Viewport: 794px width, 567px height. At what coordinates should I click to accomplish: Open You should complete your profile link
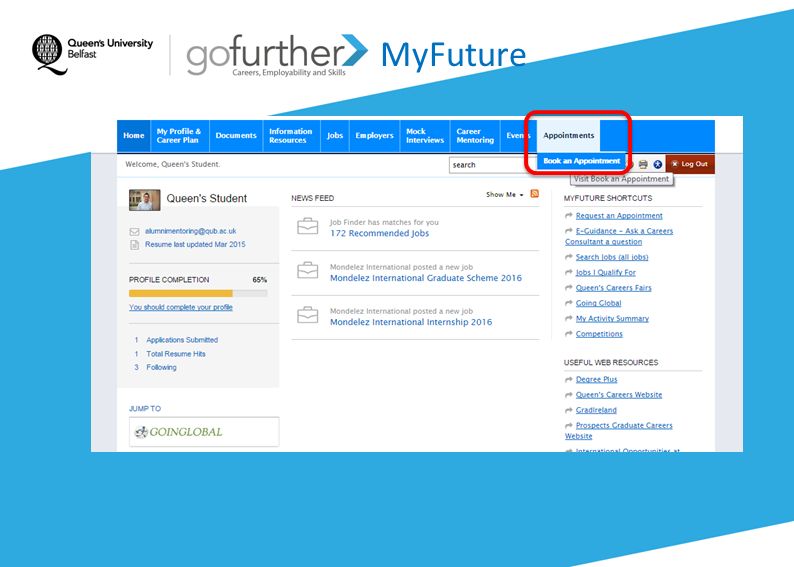[x=181, y=307]
